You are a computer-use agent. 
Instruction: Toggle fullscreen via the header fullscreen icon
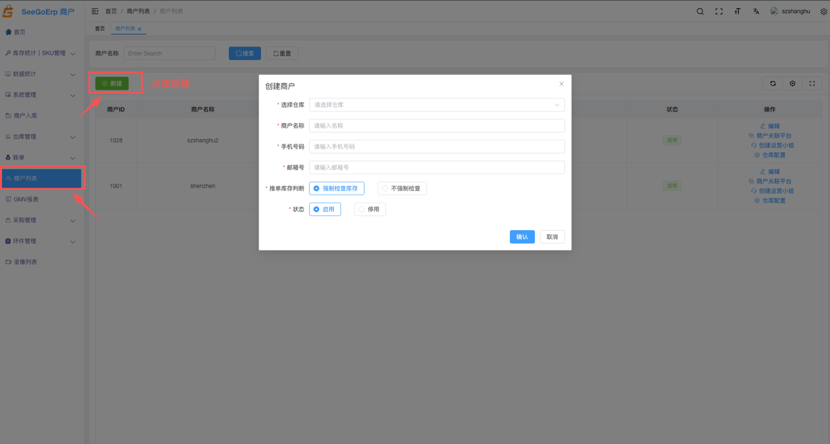pos(719,11)
